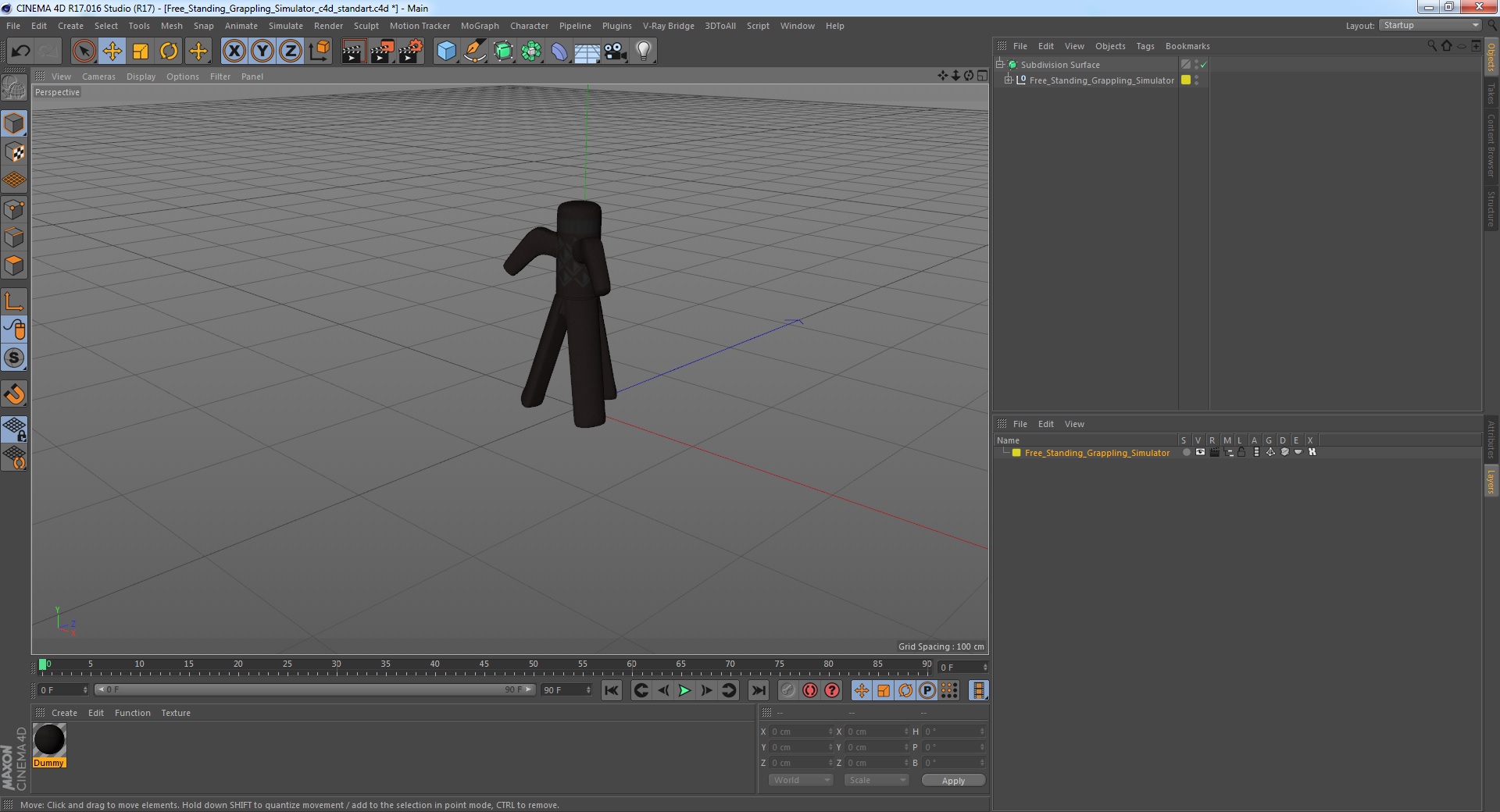Open the Simulate menu

click(285, 26)
